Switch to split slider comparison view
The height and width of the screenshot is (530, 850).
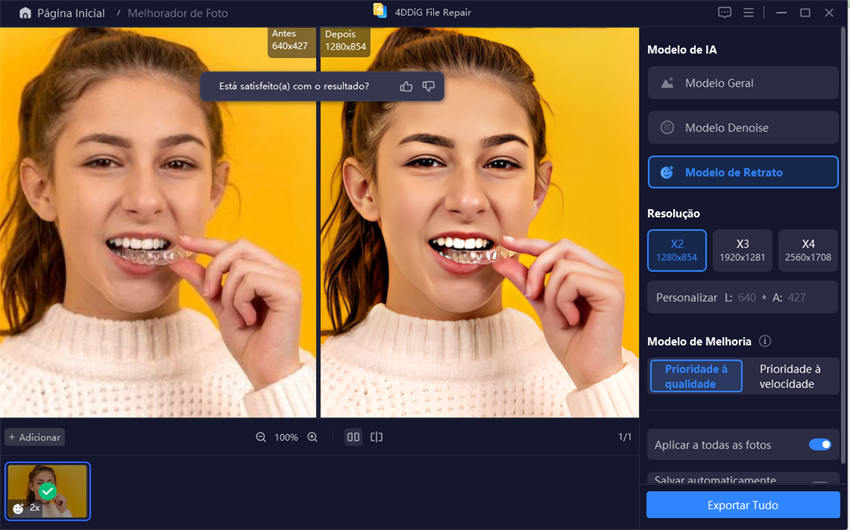coord(377,437)
